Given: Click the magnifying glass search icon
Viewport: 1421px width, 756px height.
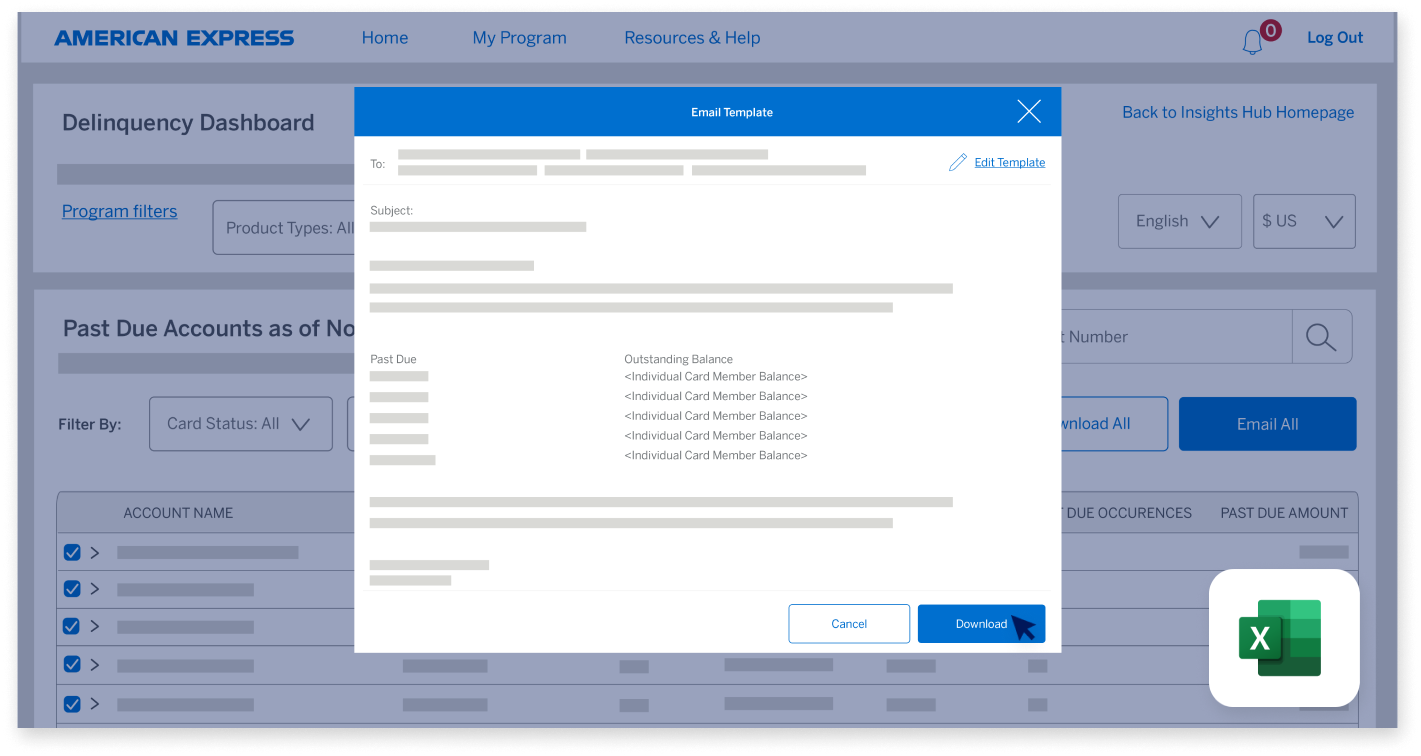Looking at the screenshot, I should (x=1321, y=337).
